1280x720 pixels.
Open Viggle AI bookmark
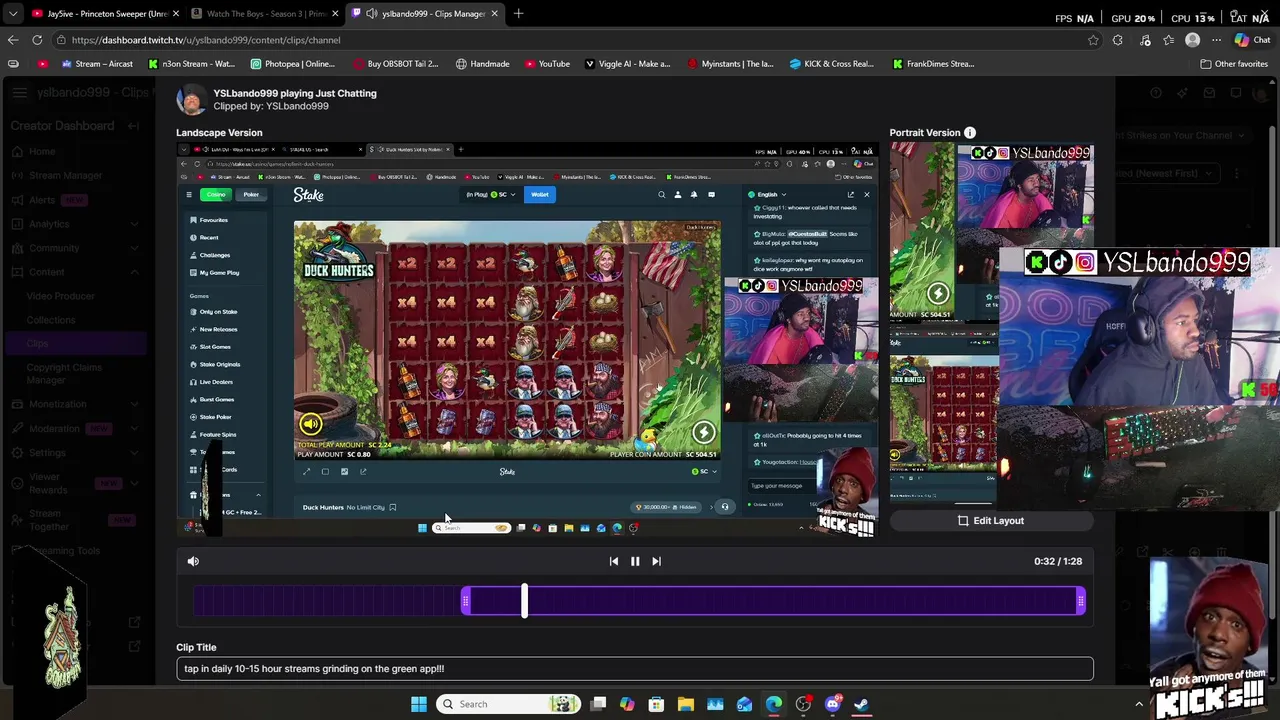[627, 64]
